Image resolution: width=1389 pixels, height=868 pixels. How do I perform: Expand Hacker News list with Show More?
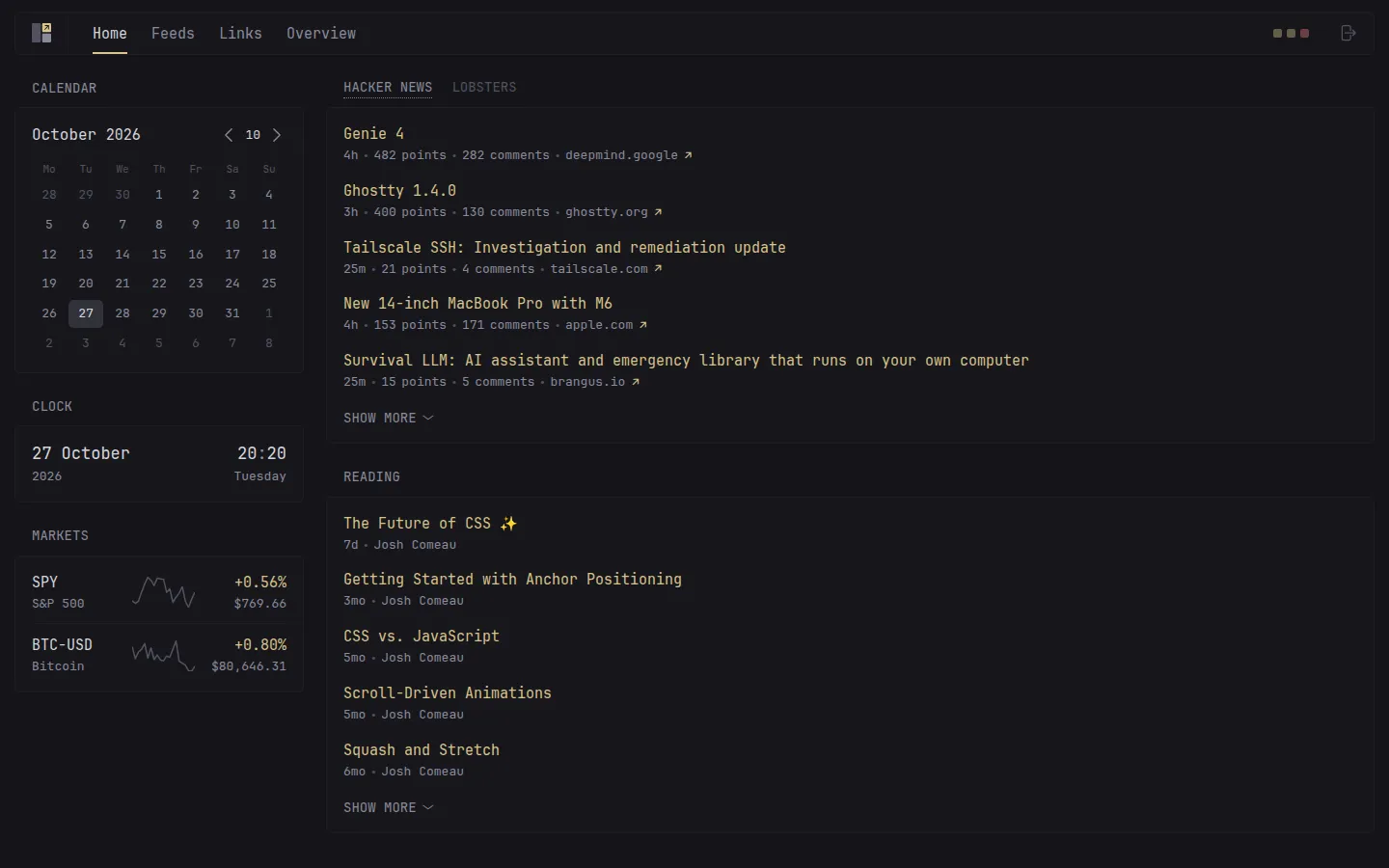(389, 418)
